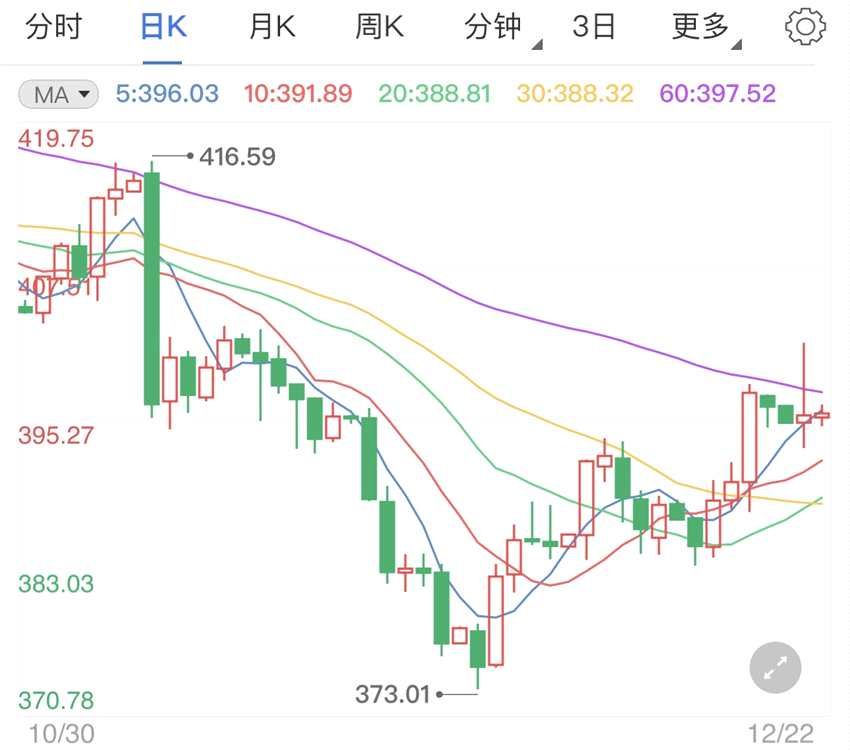Select the 周K weekly chart view
The width and height of the screenshot is (850, 751).
point(380,27)
